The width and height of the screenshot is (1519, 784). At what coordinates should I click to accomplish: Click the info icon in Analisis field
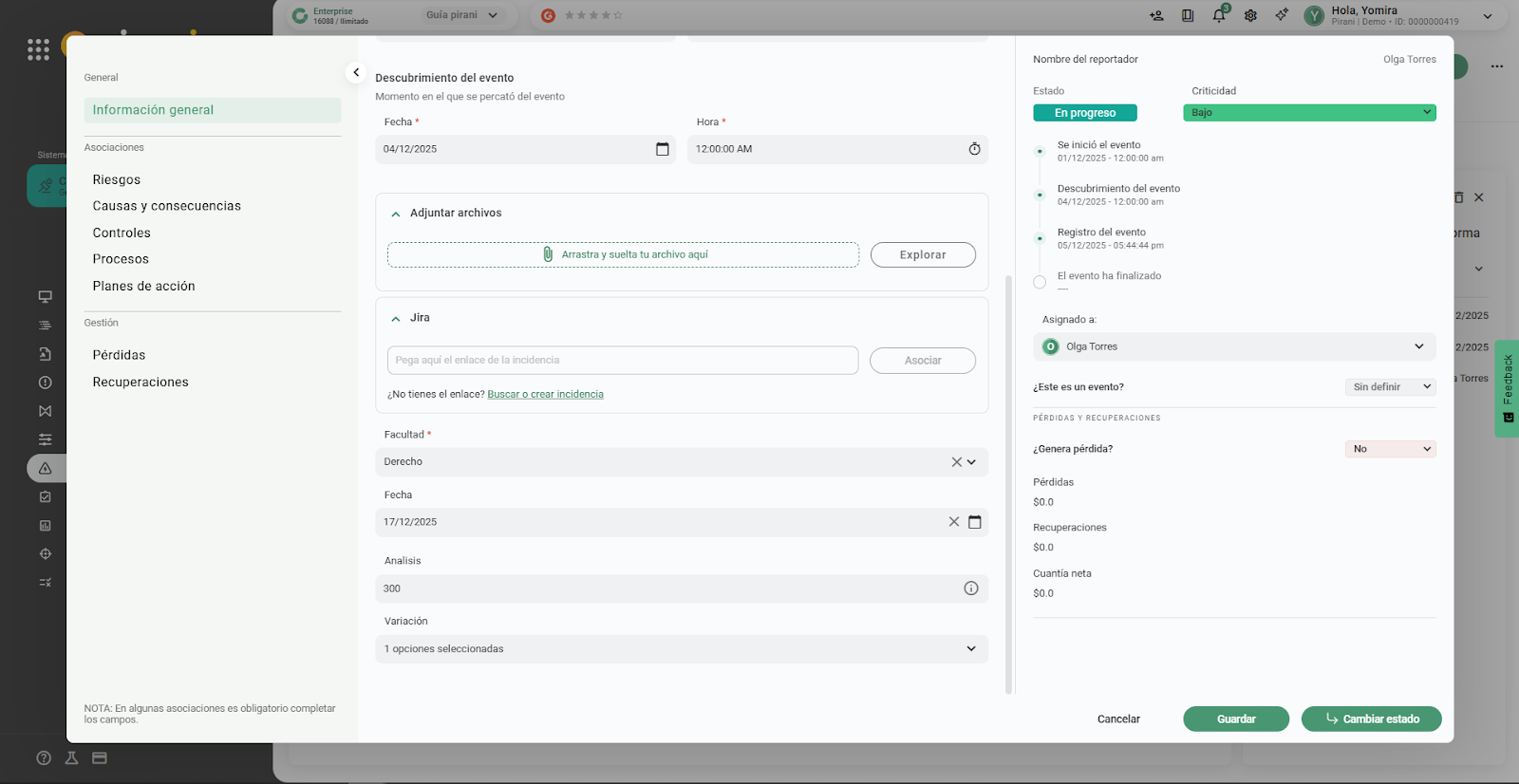pos(970,588)
